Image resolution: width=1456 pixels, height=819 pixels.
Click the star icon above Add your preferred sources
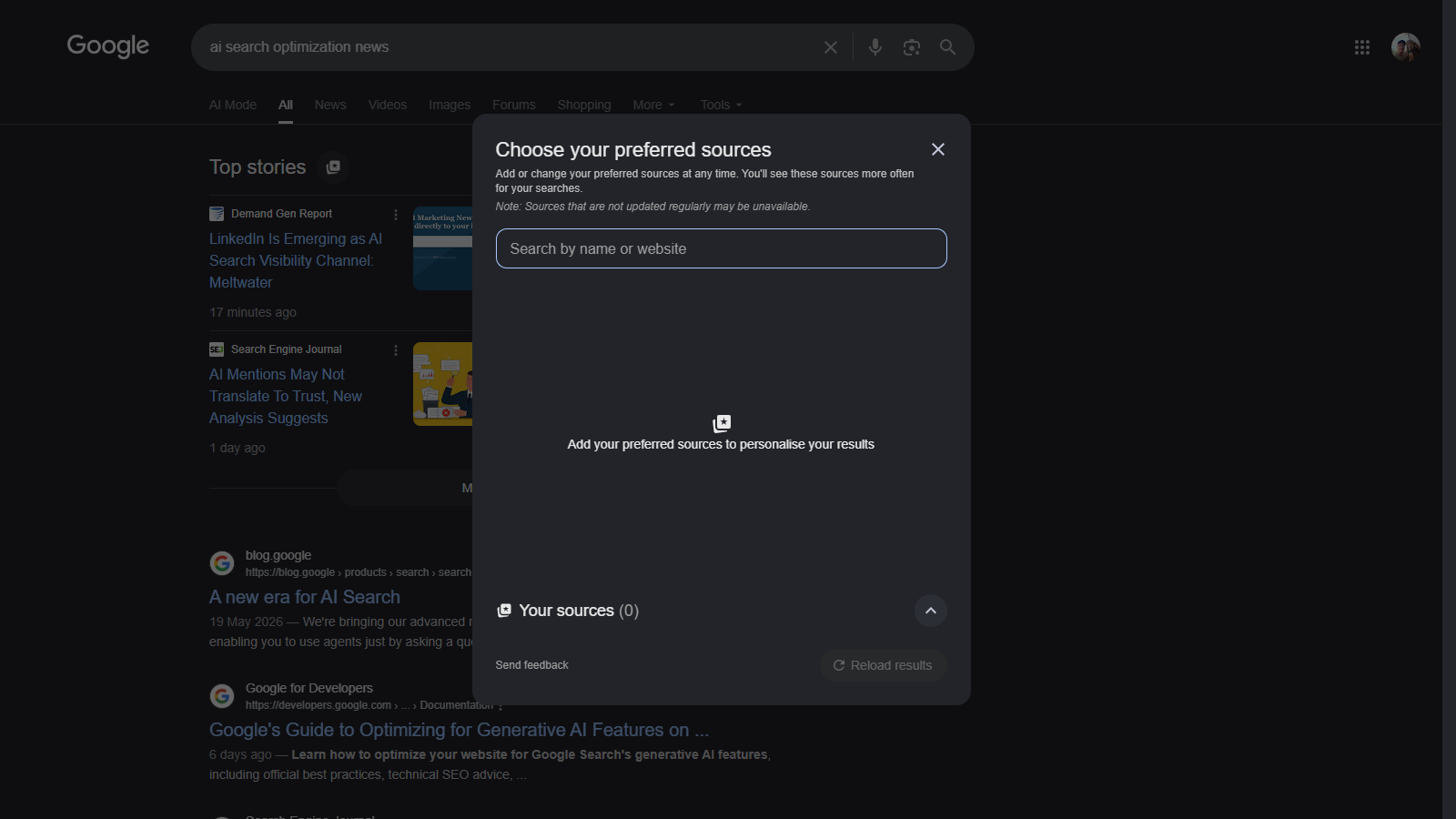pyautogui.click(x=722, y=423)
